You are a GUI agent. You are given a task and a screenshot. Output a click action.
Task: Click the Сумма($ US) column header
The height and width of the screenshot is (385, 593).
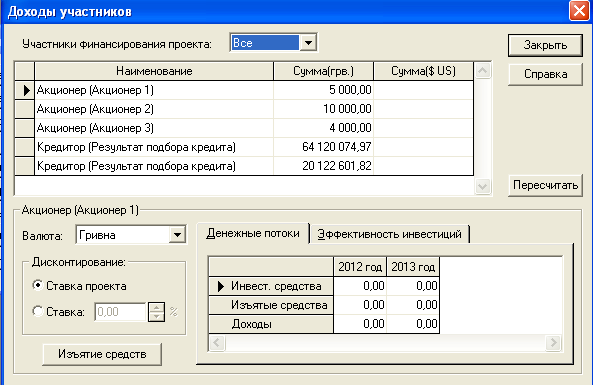pyautogui.click(x=424, y=71)
